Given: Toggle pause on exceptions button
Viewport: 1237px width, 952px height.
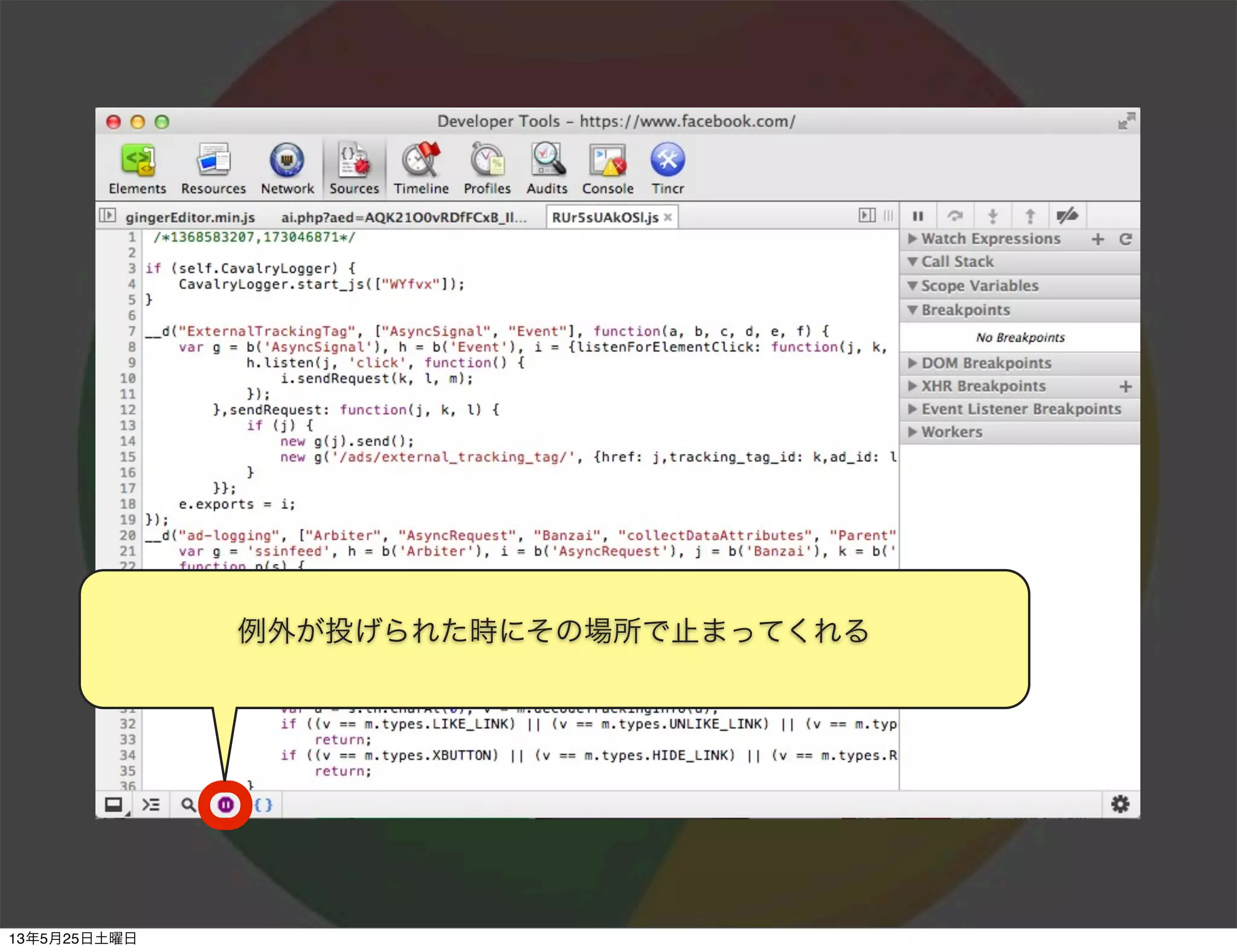Looking at the screenshot, I should (225, 805).
